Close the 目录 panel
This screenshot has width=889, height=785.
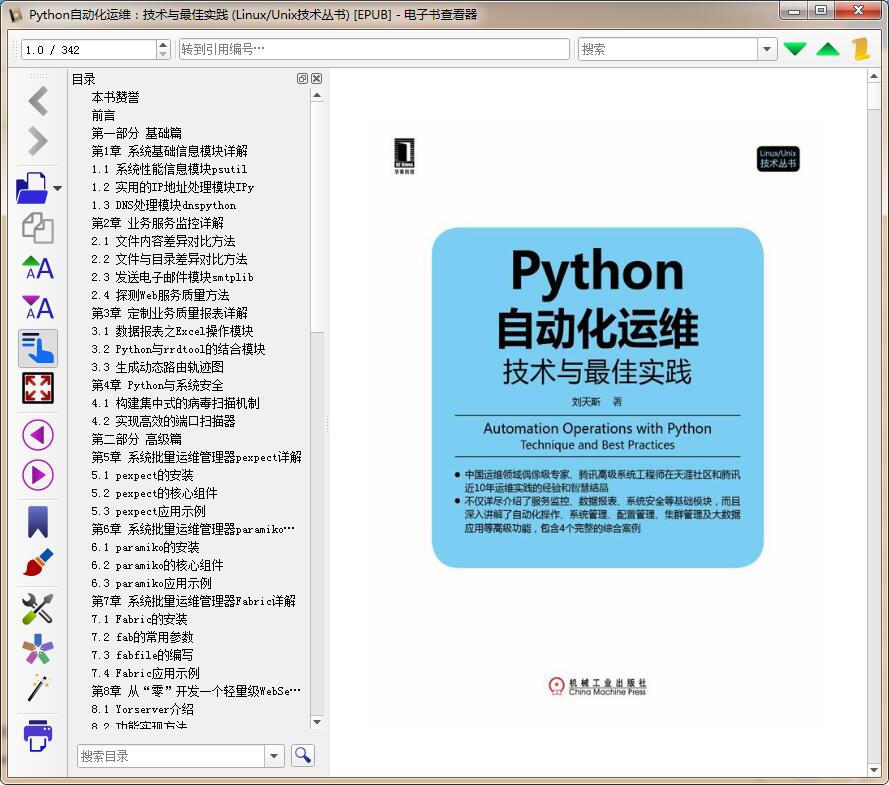point(316,78)
